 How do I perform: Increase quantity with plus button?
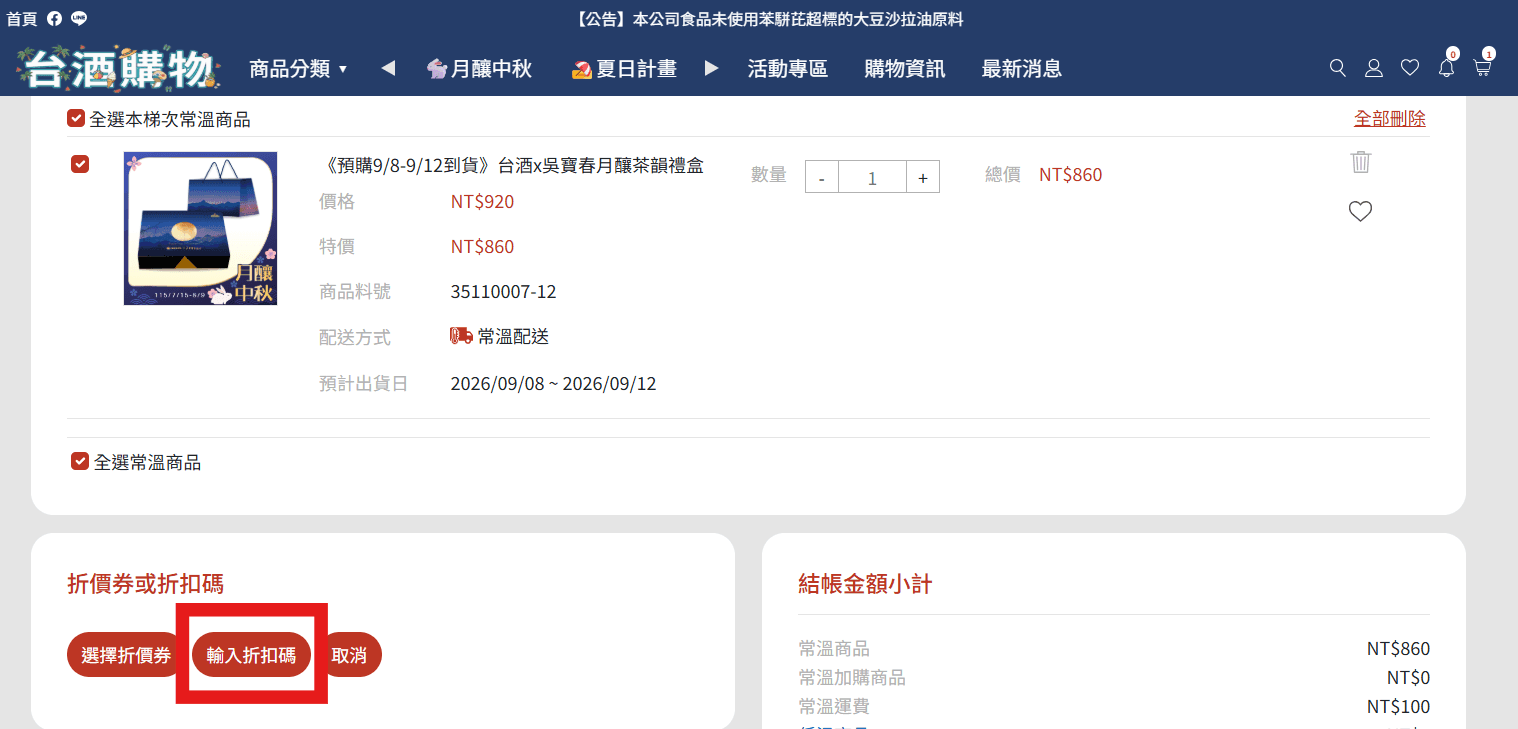[x=922, y=177]
